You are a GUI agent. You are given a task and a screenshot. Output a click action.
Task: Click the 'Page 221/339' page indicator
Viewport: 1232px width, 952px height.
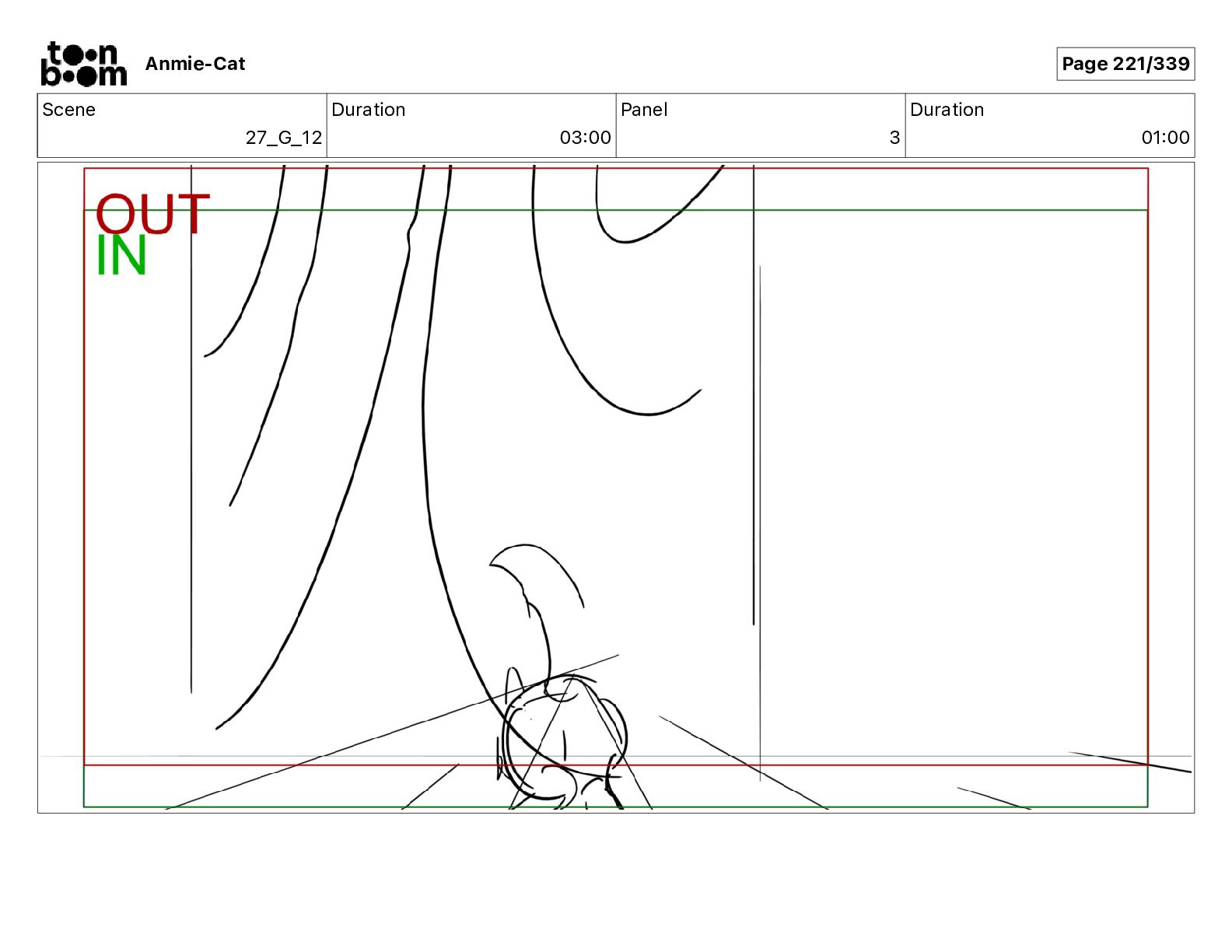pyautogui.click(x=1125, y=64)
